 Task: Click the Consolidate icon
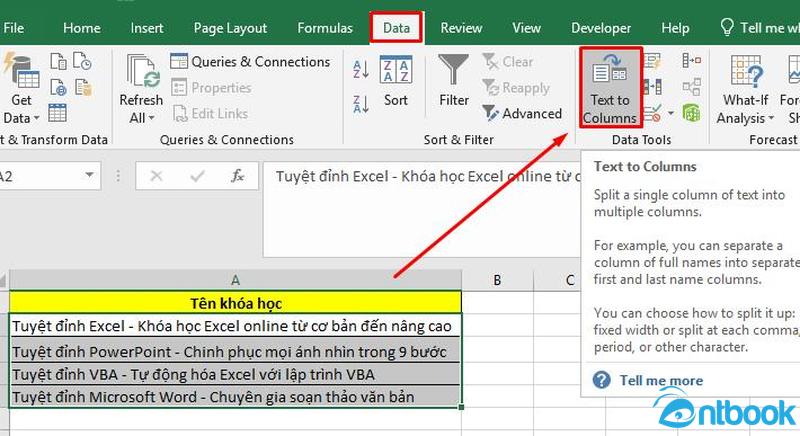(691, 61)
